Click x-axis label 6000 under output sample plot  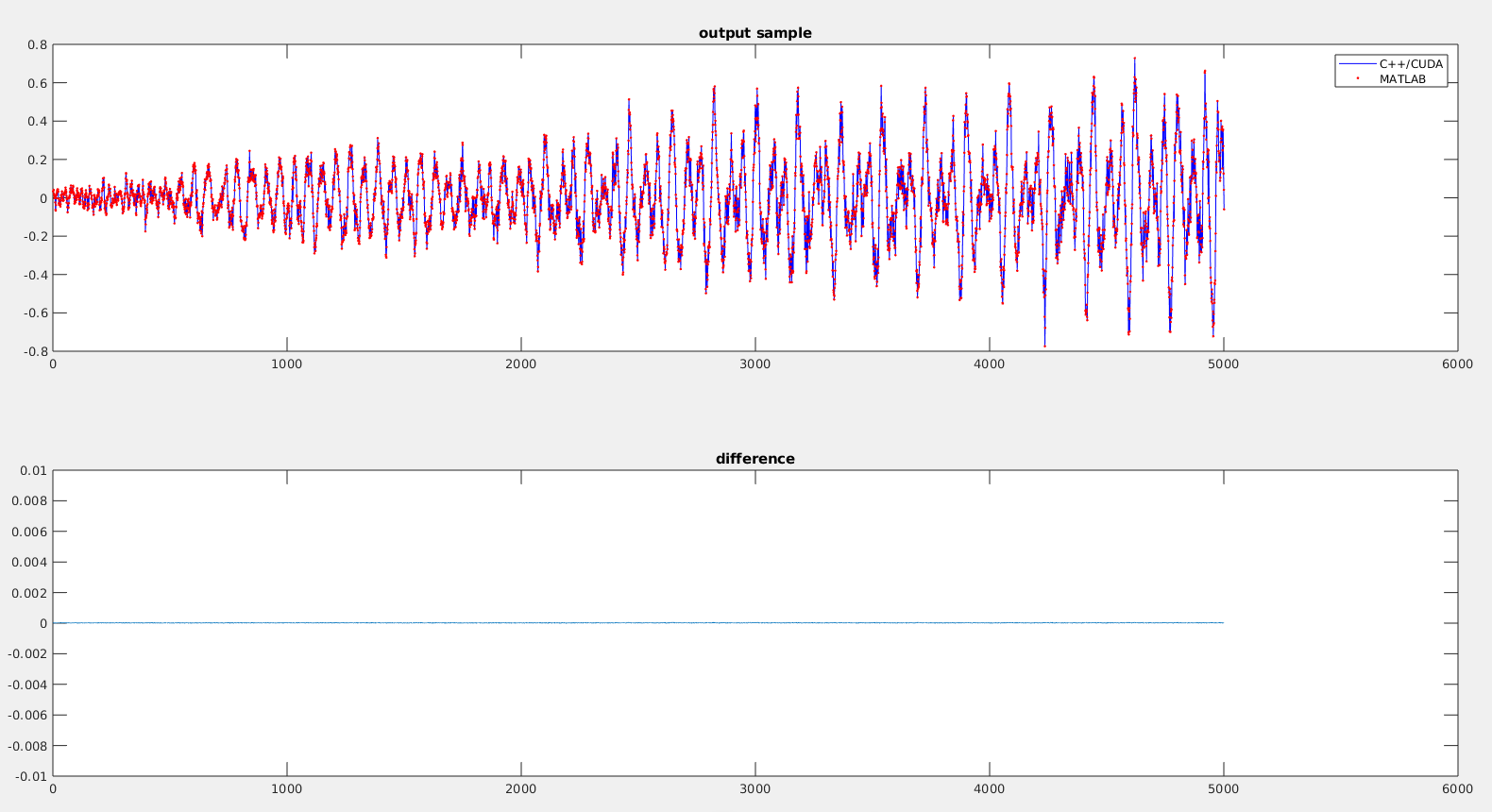(x=1458, y=364)
